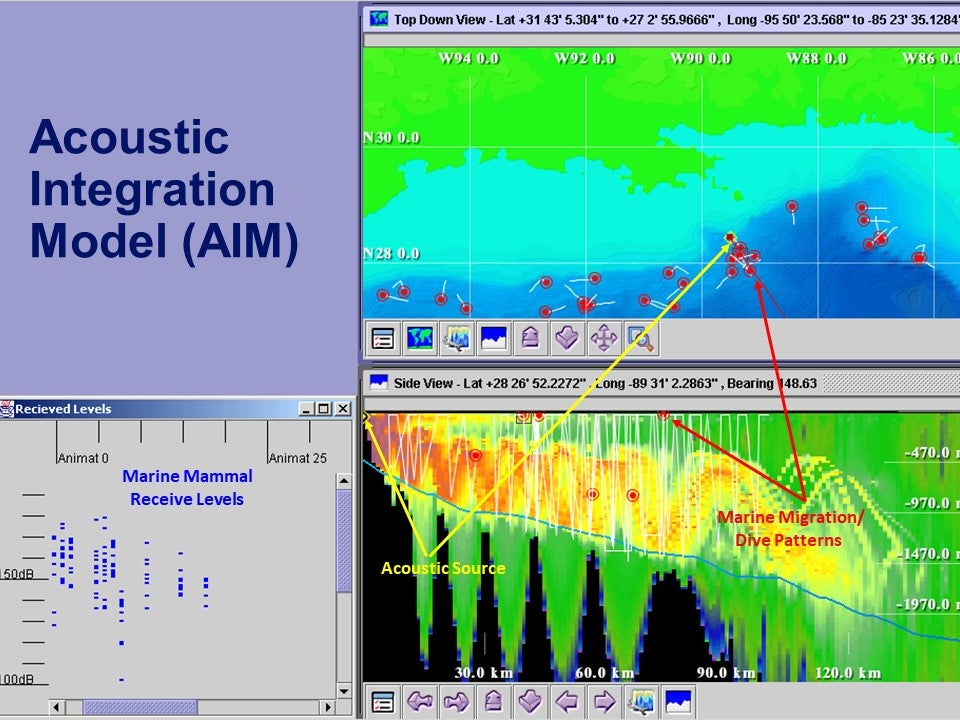Click the curved right arrow in Side View toolbar
This screenshot has height=720, width=960.
pyautogui.click(x=456, y=701)
